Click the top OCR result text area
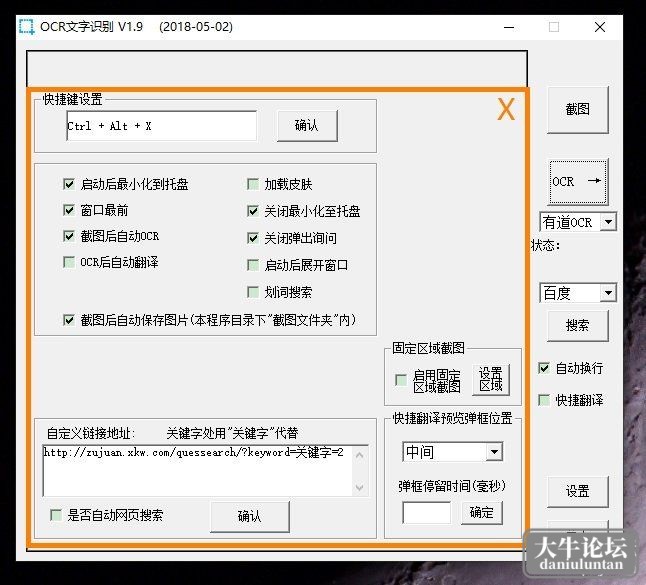646x585 pixels. click(277, 69)
